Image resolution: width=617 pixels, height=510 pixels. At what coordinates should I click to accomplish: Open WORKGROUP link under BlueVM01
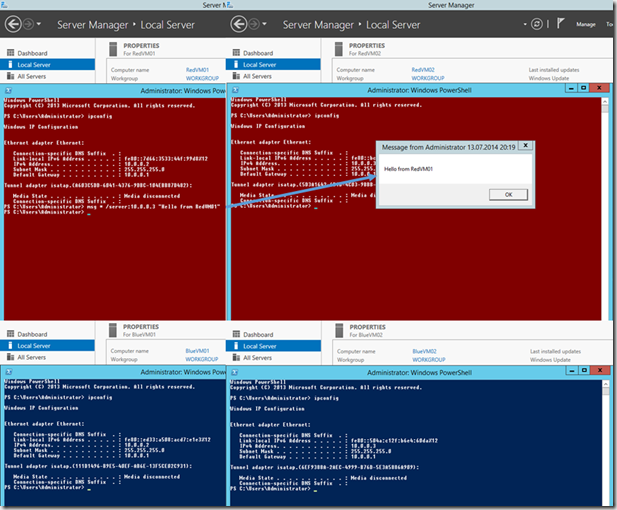(202, 359)
